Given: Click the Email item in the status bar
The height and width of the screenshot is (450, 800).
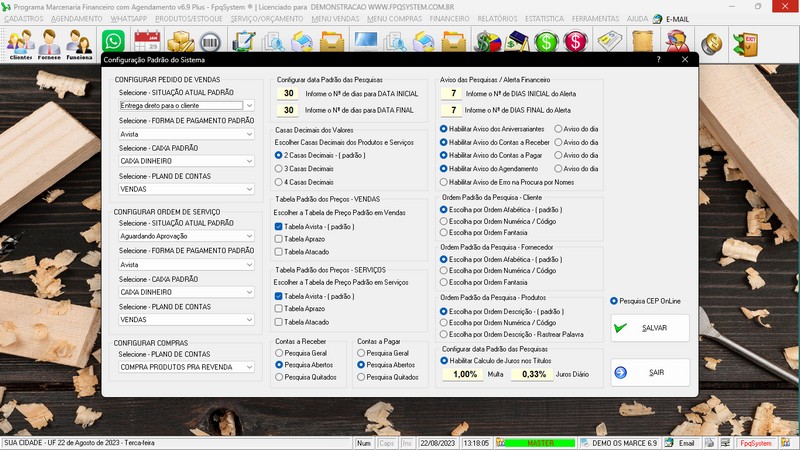Looking at the screenshot, I should coord(681,443).
